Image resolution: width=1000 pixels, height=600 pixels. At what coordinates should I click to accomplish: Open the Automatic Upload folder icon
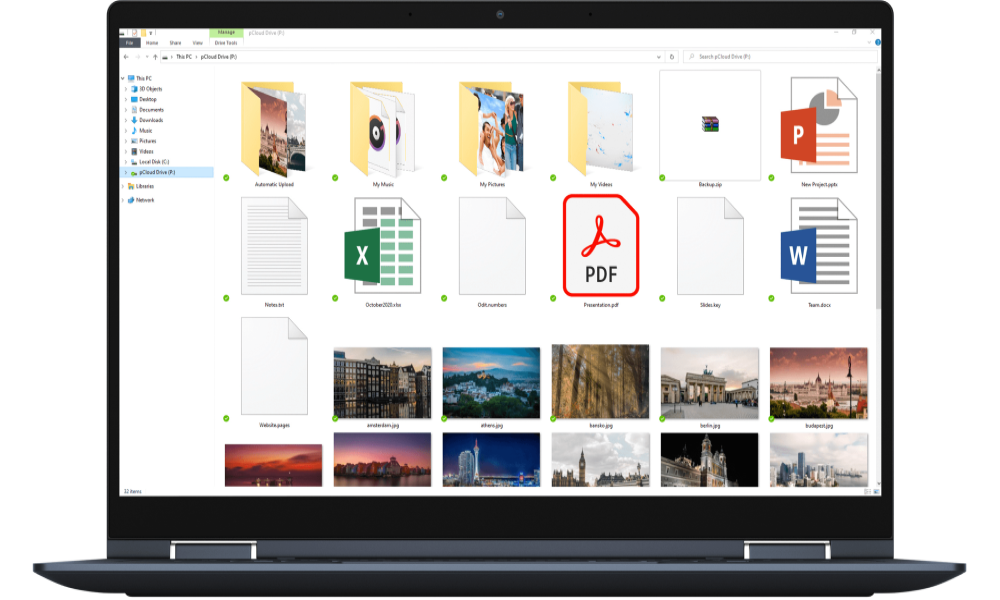(x=273, y=129)
